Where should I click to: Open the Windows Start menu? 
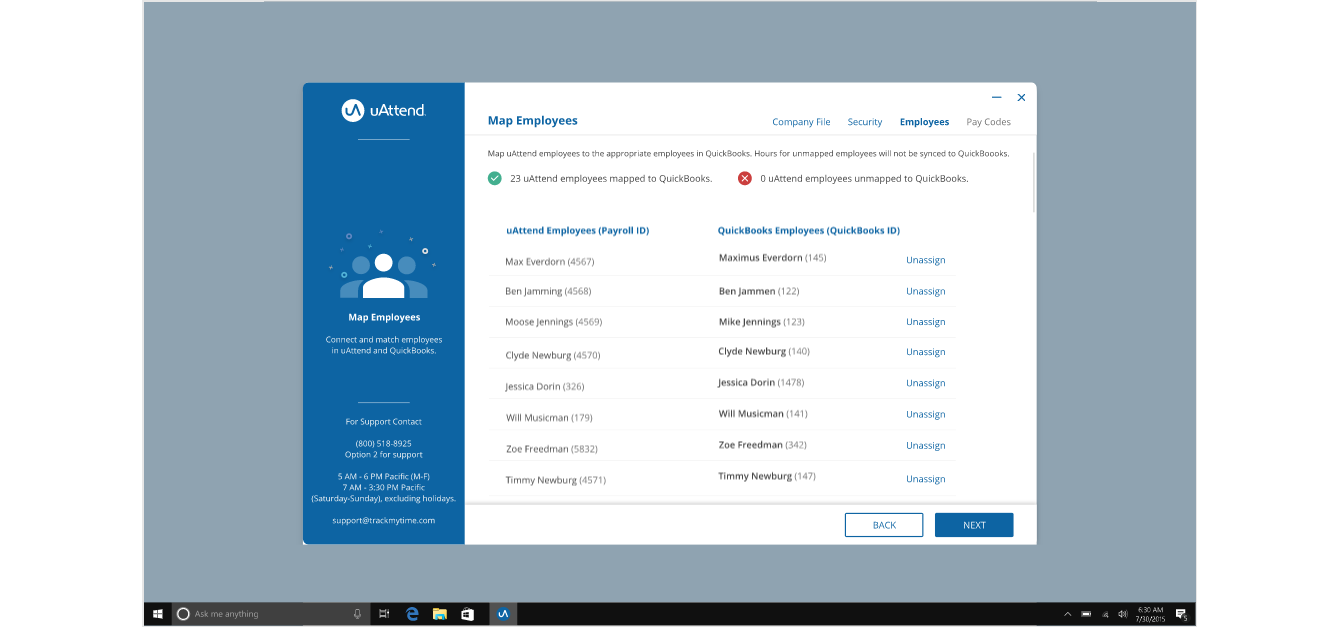[x=158, y=614]
